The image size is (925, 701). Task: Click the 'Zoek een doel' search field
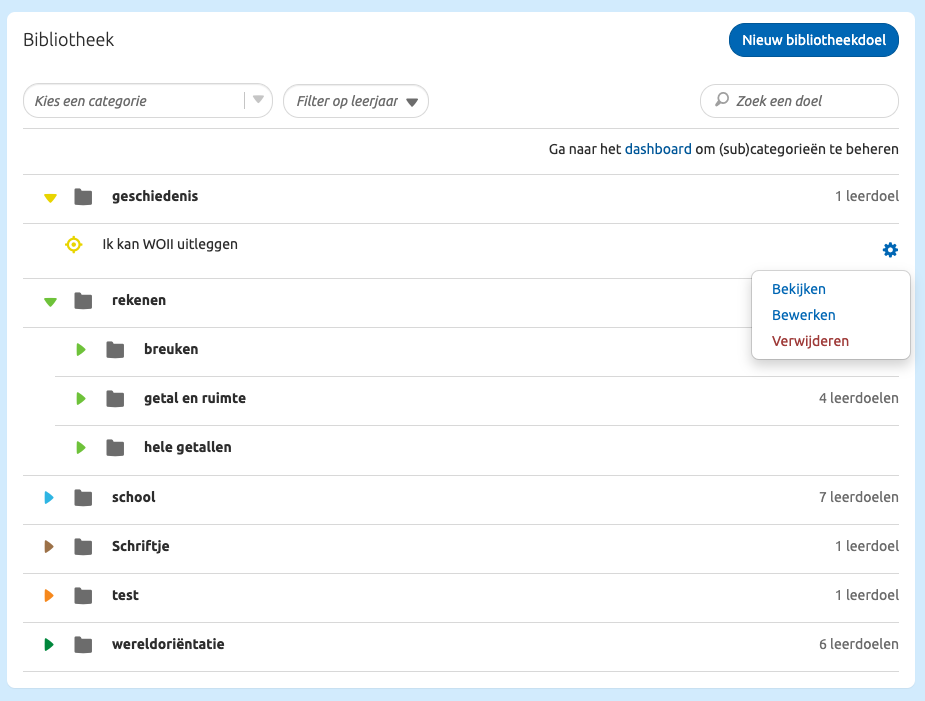(x=799, y=101)
